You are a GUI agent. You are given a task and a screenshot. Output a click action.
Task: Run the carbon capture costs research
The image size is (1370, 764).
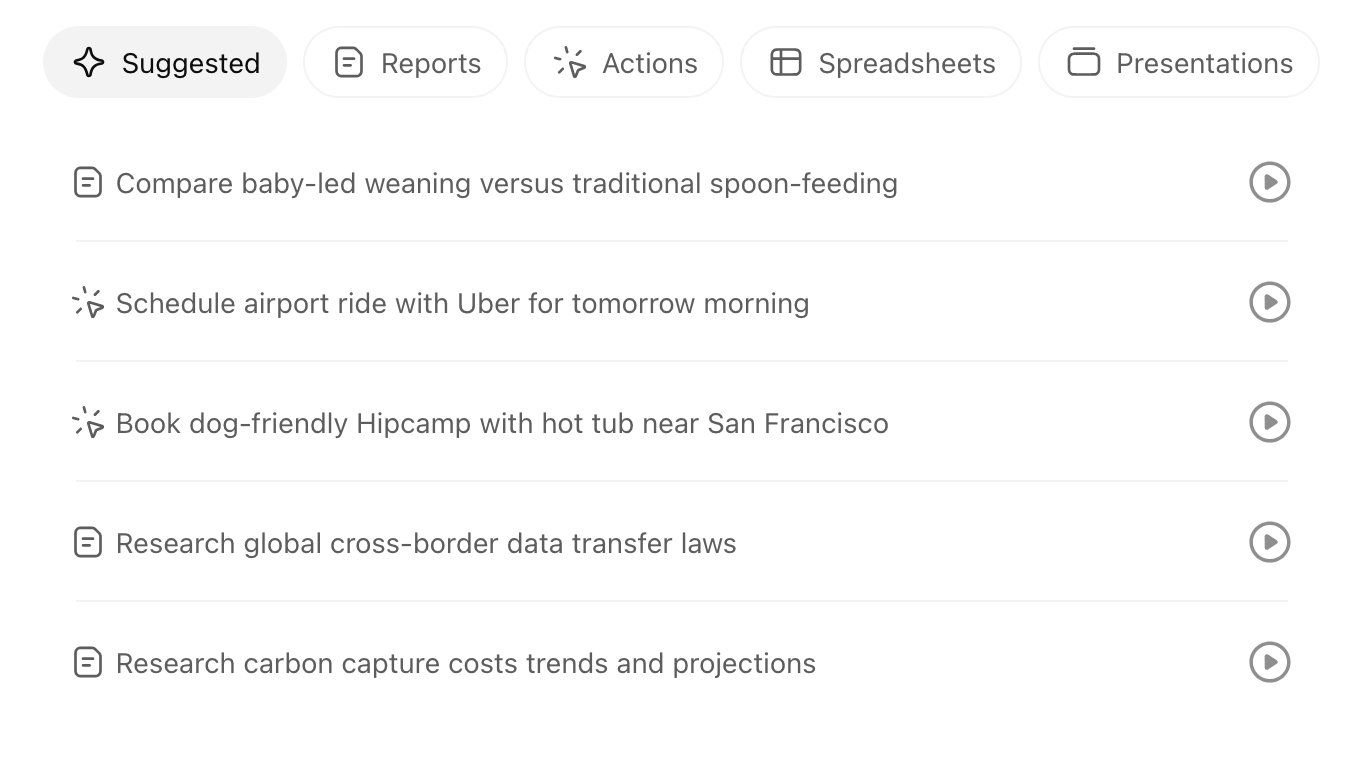[1270, 662]
